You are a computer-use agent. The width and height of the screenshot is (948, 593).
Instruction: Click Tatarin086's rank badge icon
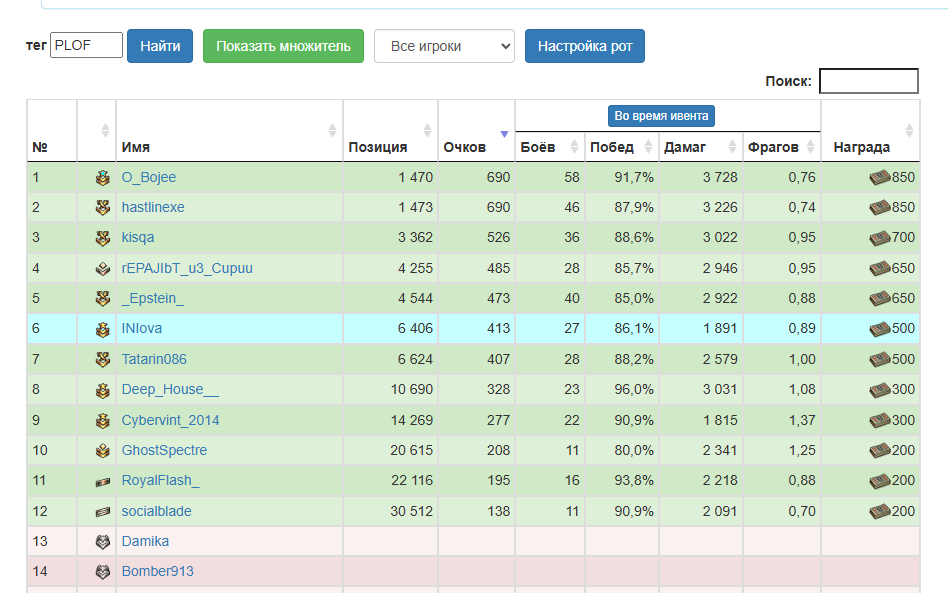[103, 360]
